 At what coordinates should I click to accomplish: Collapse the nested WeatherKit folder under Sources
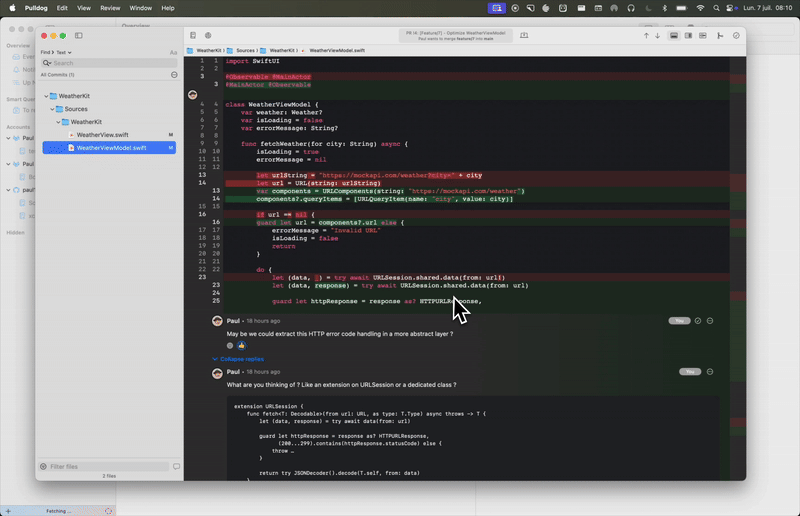(58, 122)
